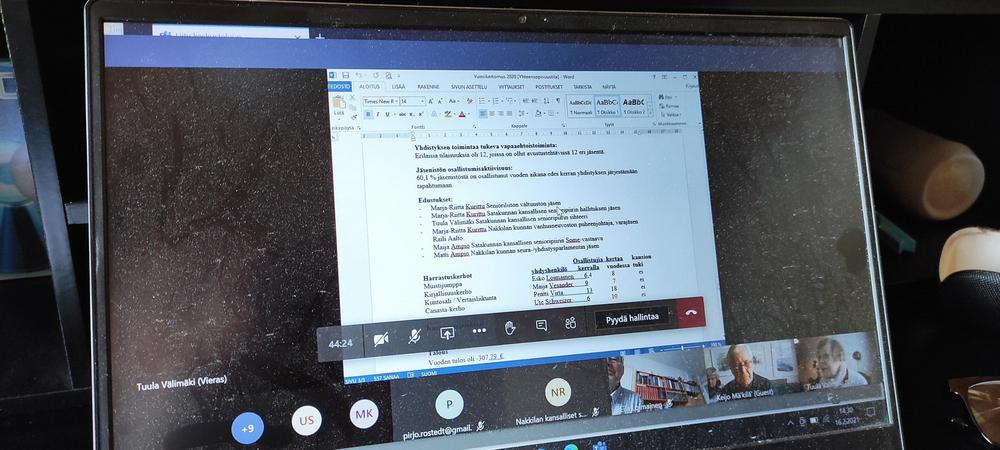This screenshot has width=1000, height=450.
Task: Open the Times New Roman font dropdown
Action: point(397,101)
